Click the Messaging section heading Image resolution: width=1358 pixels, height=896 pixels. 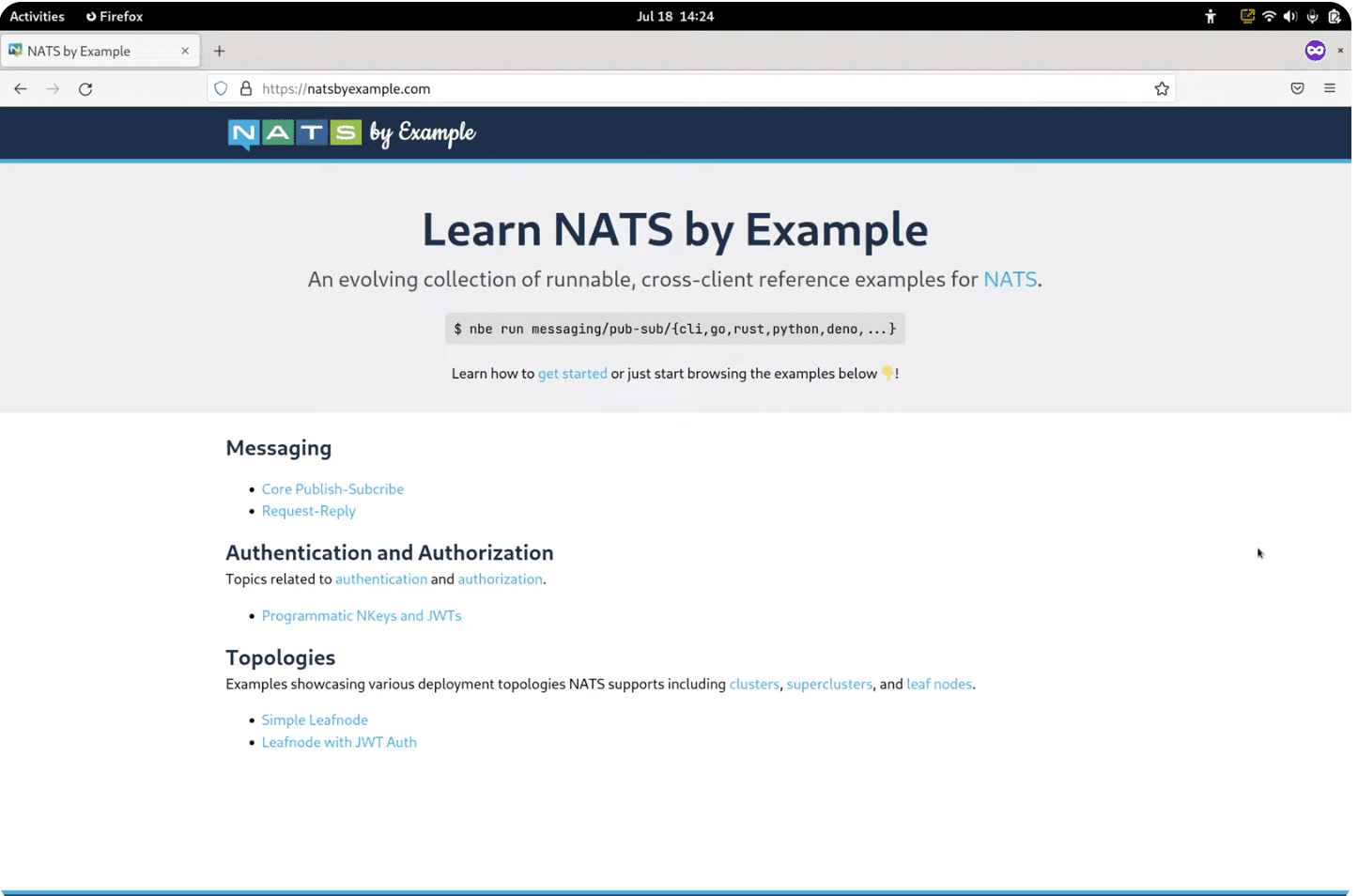[x=279, y=448]
